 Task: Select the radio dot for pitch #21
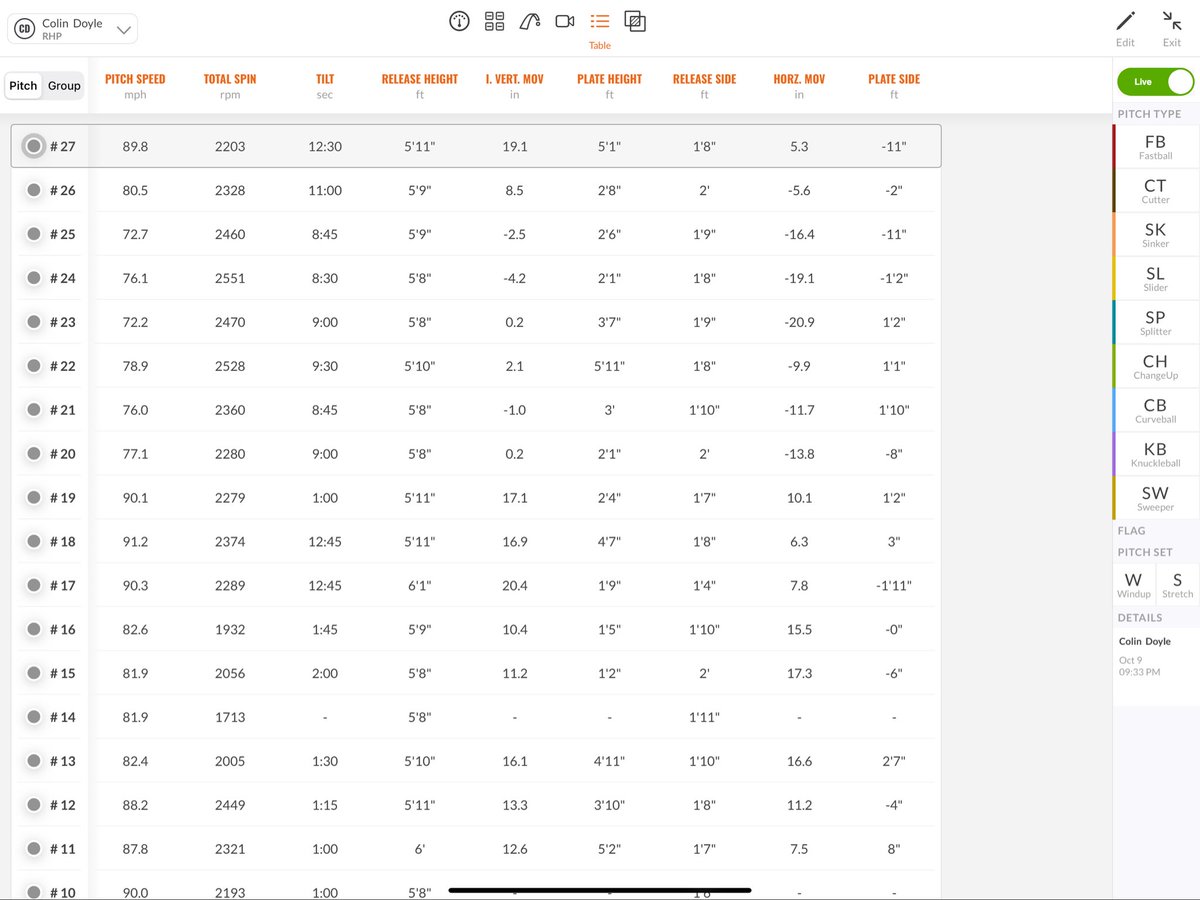(x=34, y=410)
